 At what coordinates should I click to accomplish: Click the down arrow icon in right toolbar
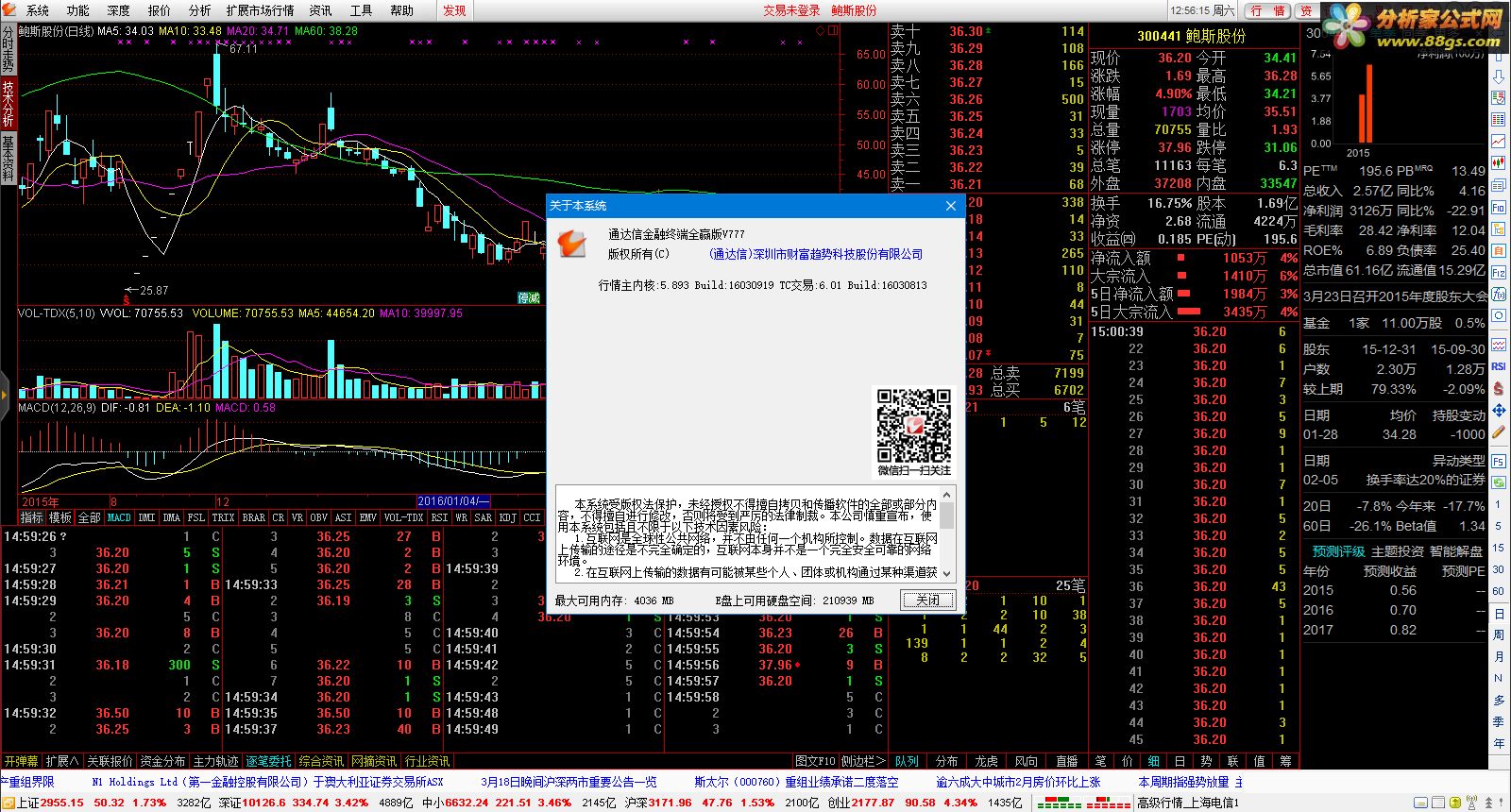pyautogui.click(x=1499, y=76)
